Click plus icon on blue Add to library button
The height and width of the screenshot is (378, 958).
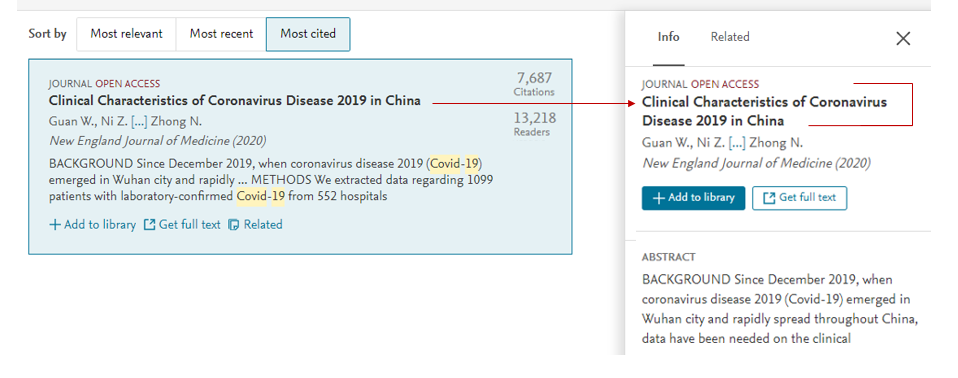coord(659,198)
